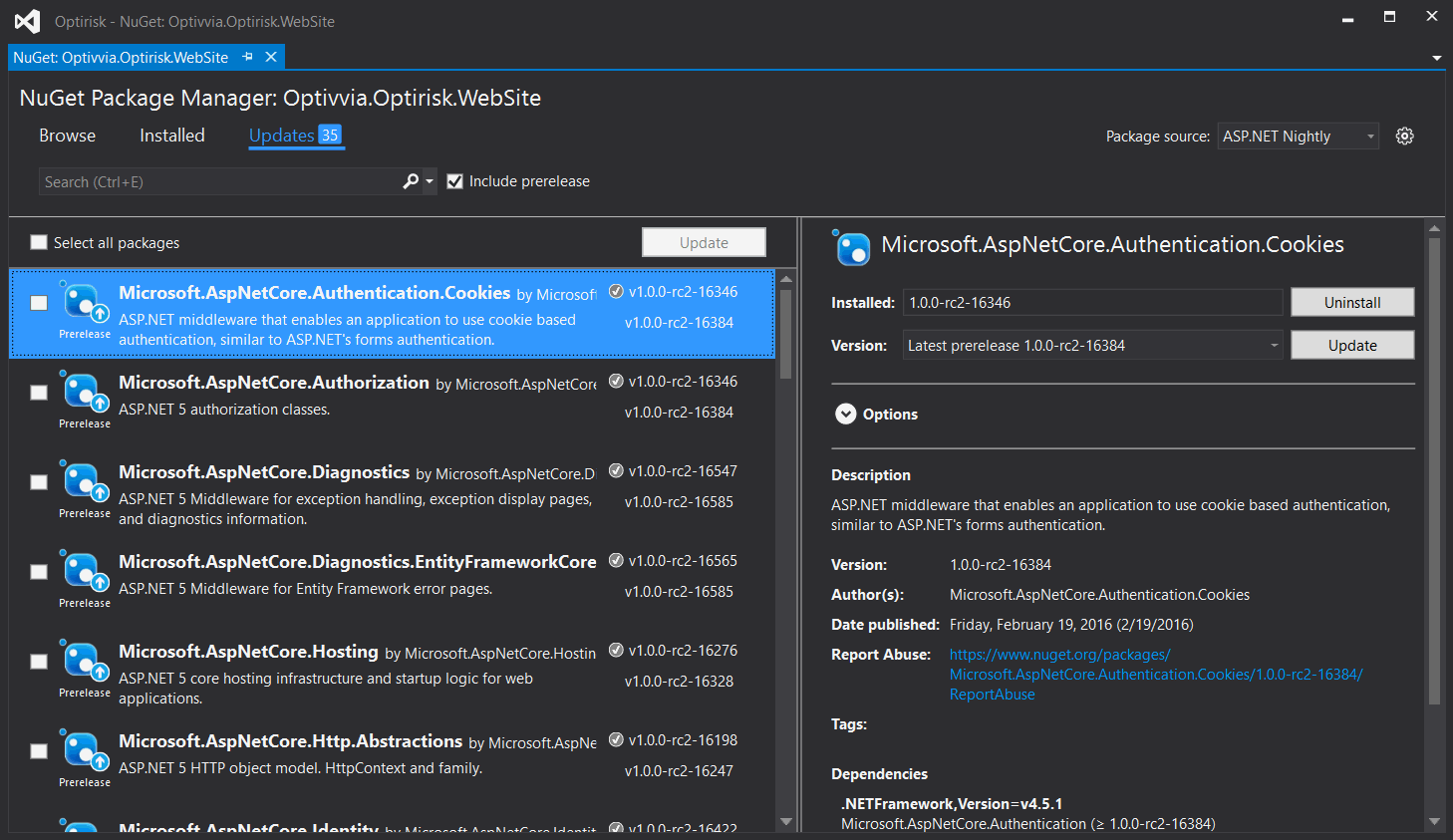The width and height of the screenshot is (1453, 840).
Task: Open Package source ASP.NET Nightly dropdown
Action: [x=1299, y=137]
